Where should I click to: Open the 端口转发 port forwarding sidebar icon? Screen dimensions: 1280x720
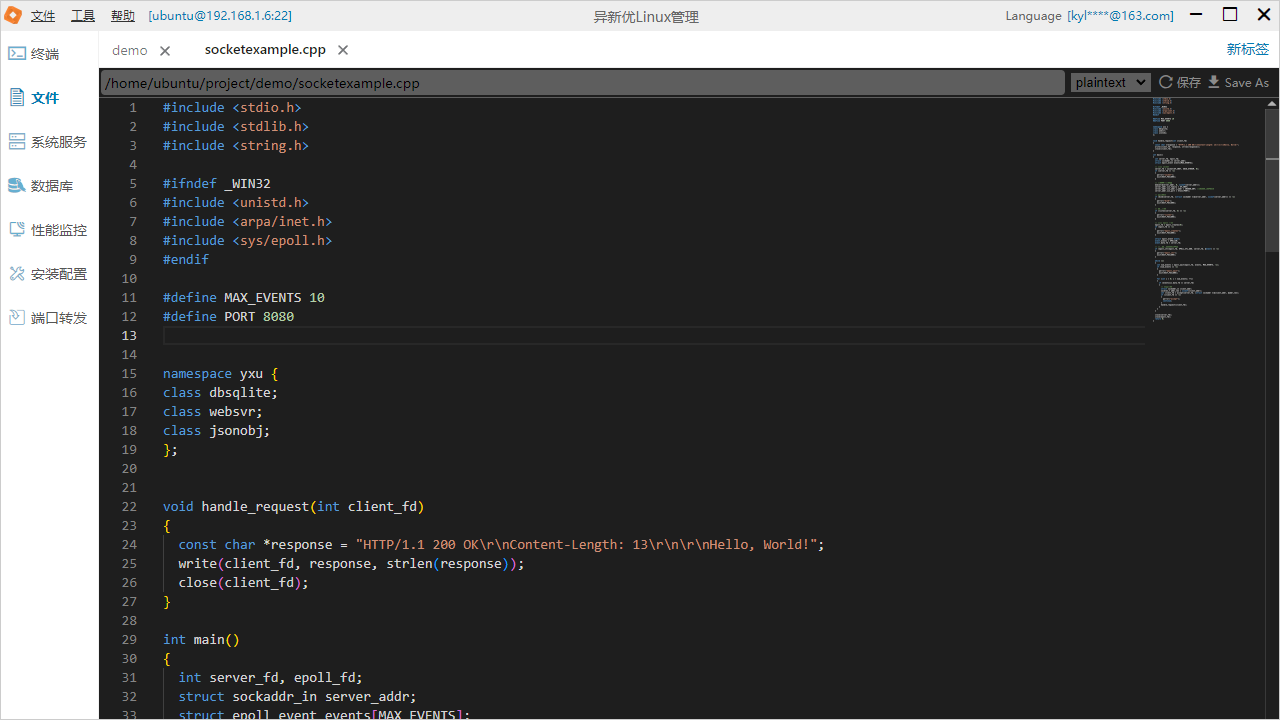[x=17, y=318]
